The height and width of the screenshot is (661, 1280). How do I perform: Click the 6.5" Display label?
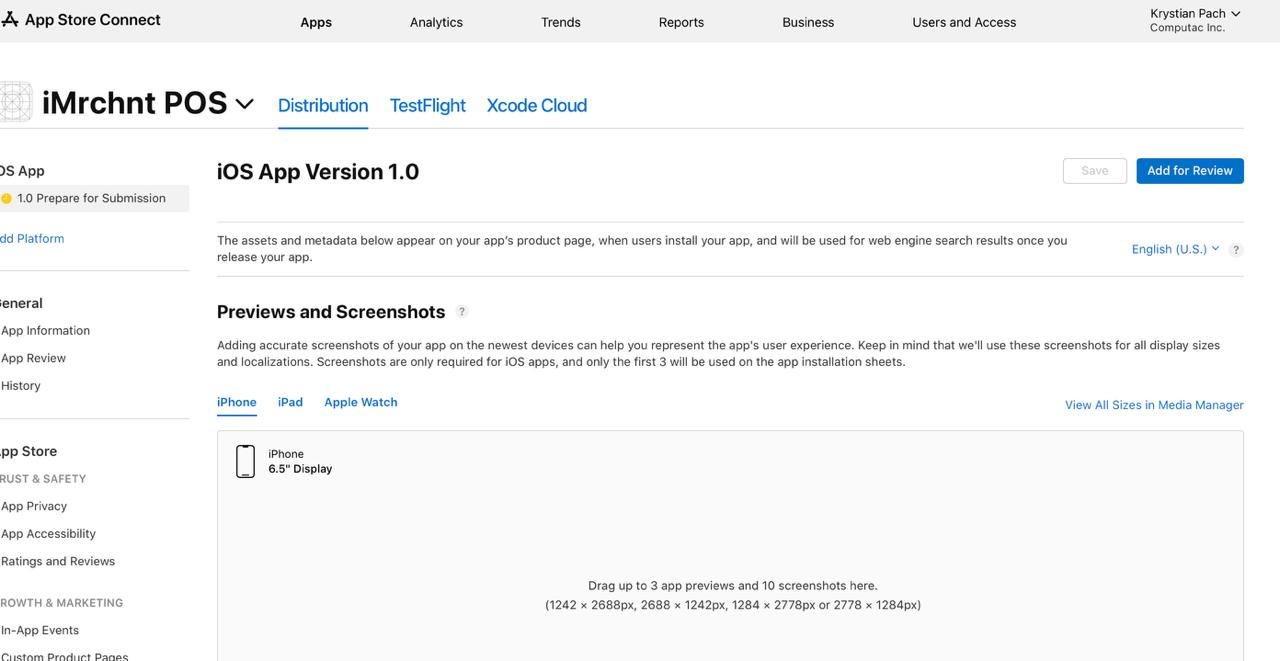300,469
